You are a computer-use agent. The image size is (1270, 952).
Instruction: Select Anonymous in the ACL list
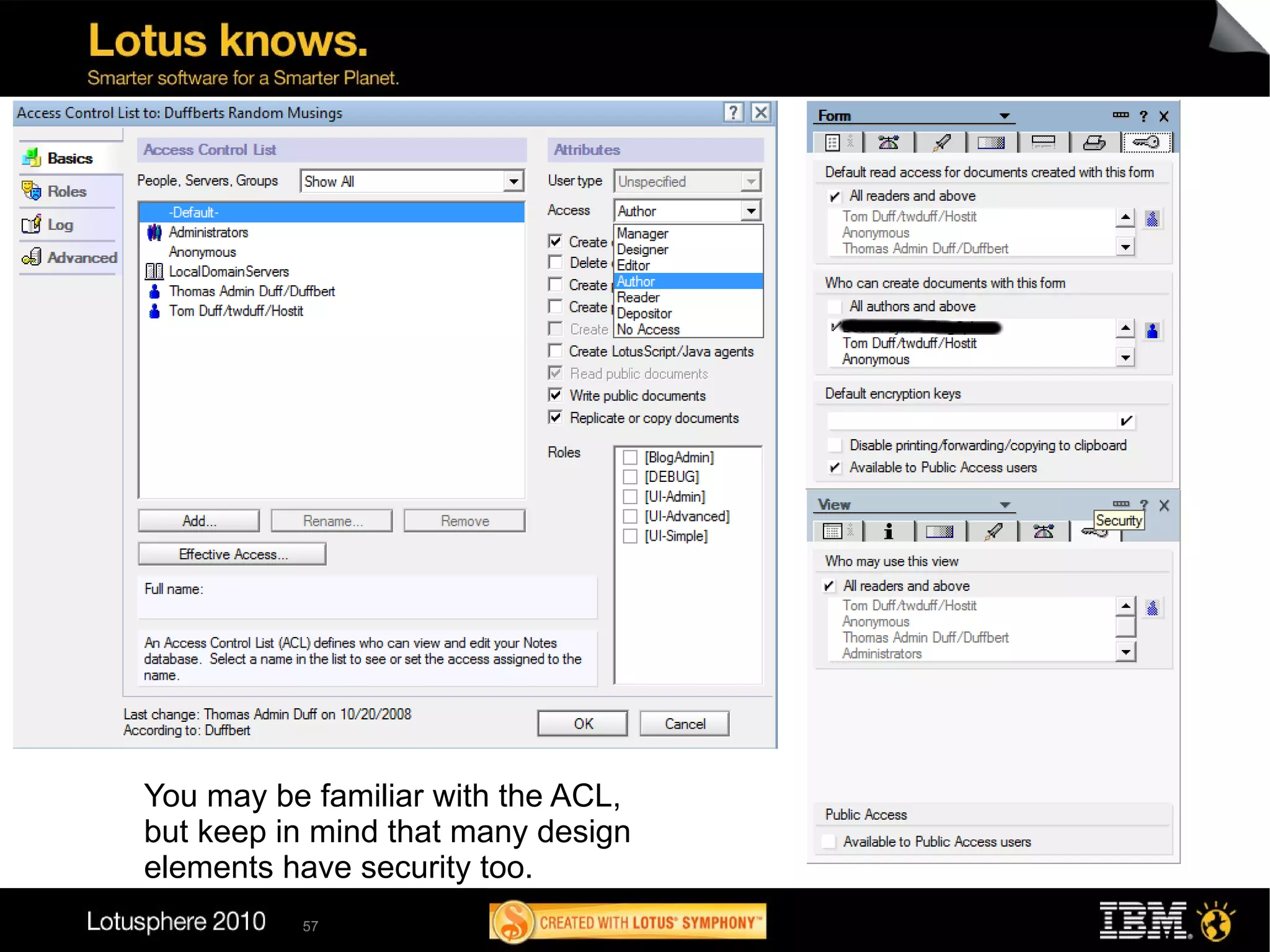[202, 252]
